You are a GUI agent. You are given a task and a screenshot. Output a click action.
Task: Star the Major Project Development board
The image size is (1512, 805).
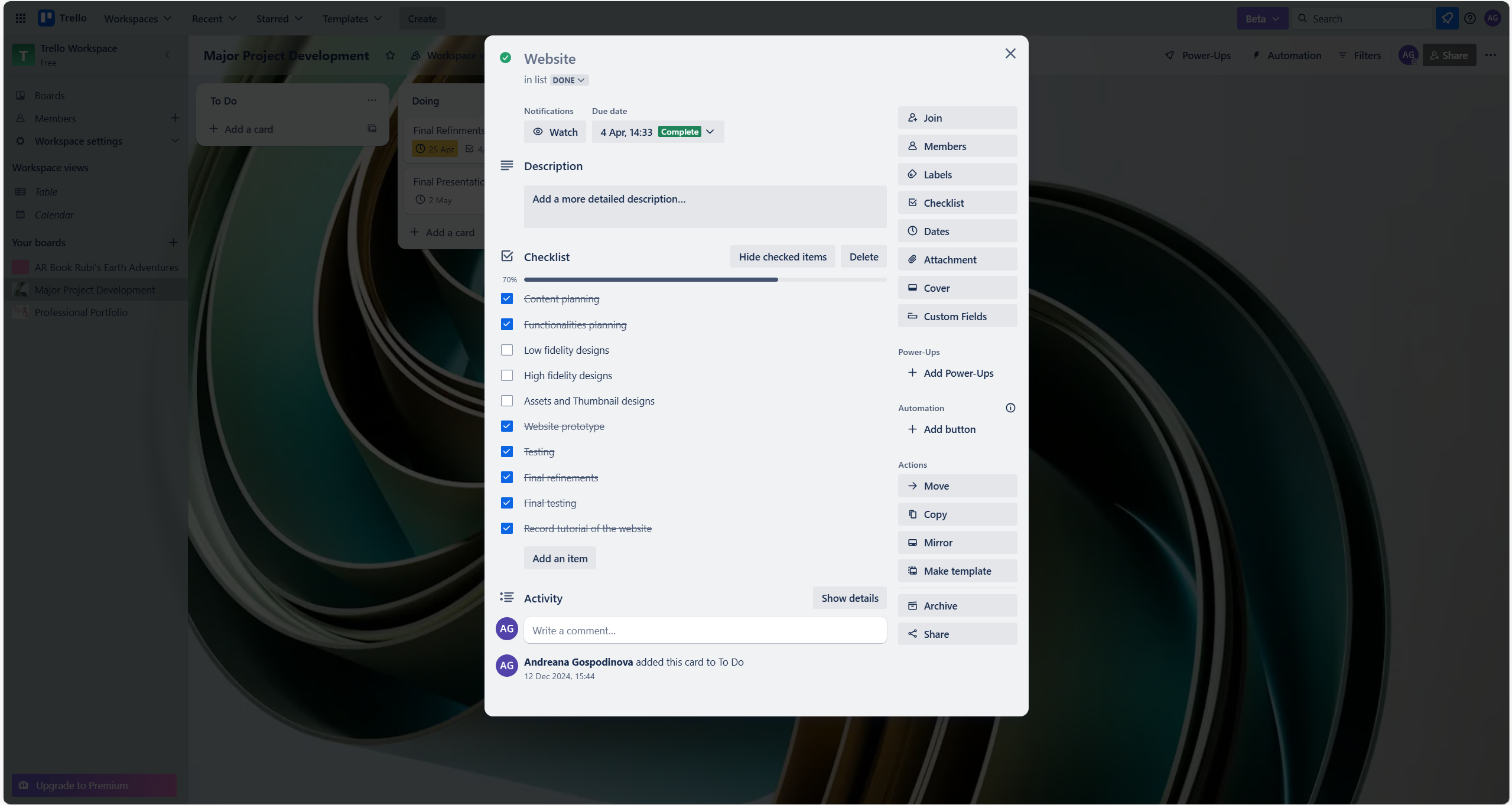pyautogui.click(x=390, y=56)
